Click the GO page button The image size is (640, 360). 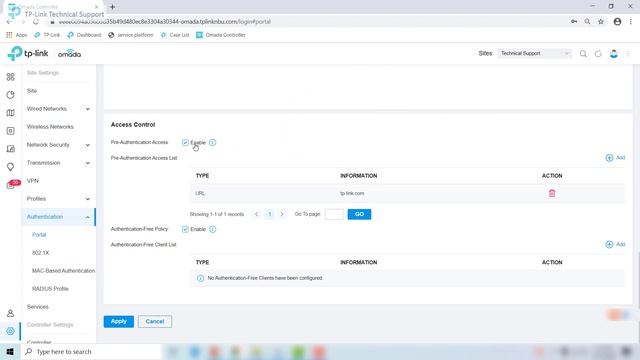[x=359, y=214]
